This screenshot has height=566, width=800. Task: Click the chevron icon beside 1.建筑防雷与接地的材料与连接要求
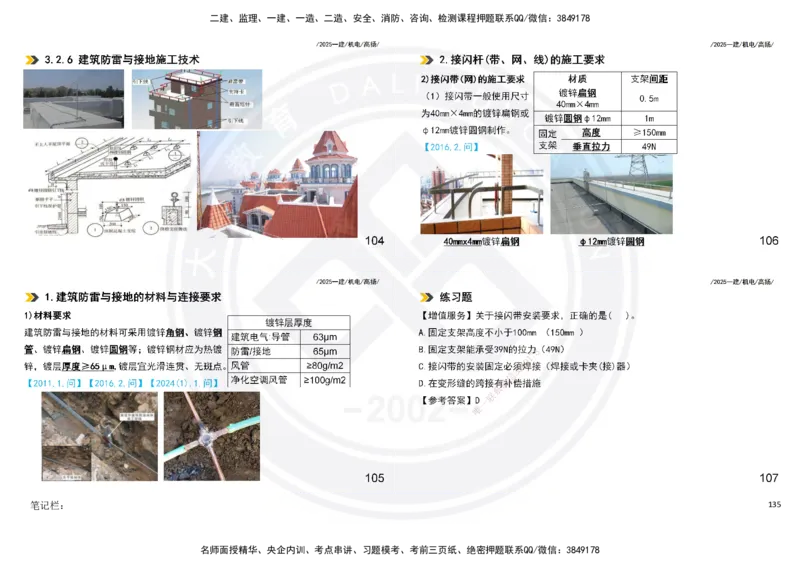[32, 297]
